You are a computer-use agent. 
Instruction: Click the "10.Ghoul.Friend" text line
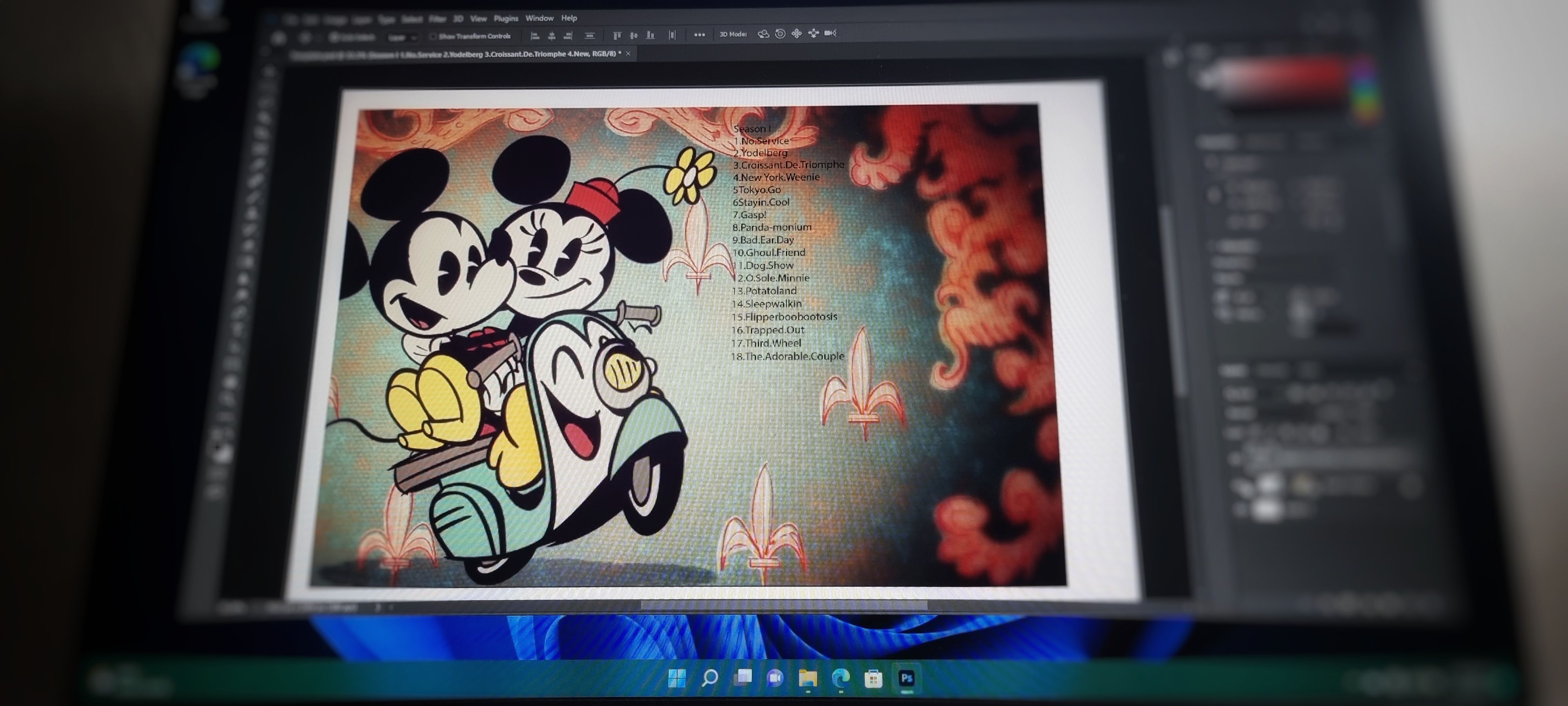pyautogui.click(x=769, y=252)
